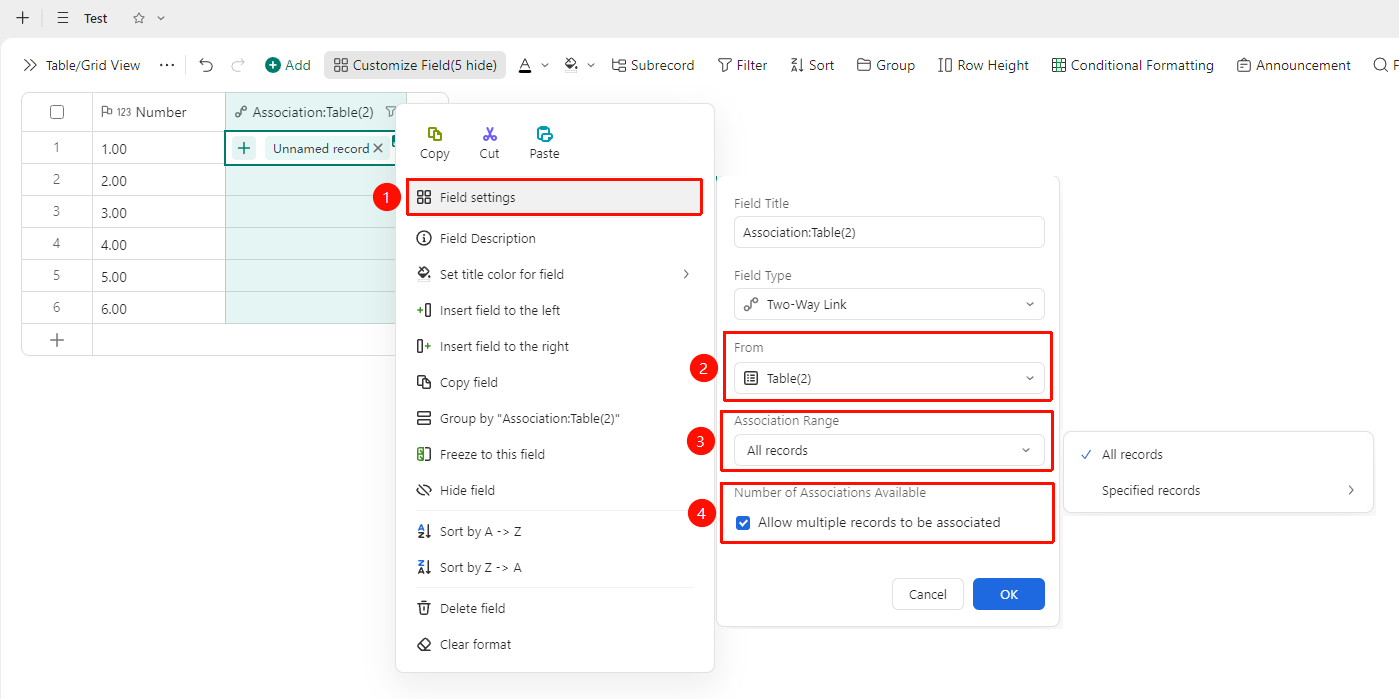Click the redo arrow icon

click(x=238, y=65)
